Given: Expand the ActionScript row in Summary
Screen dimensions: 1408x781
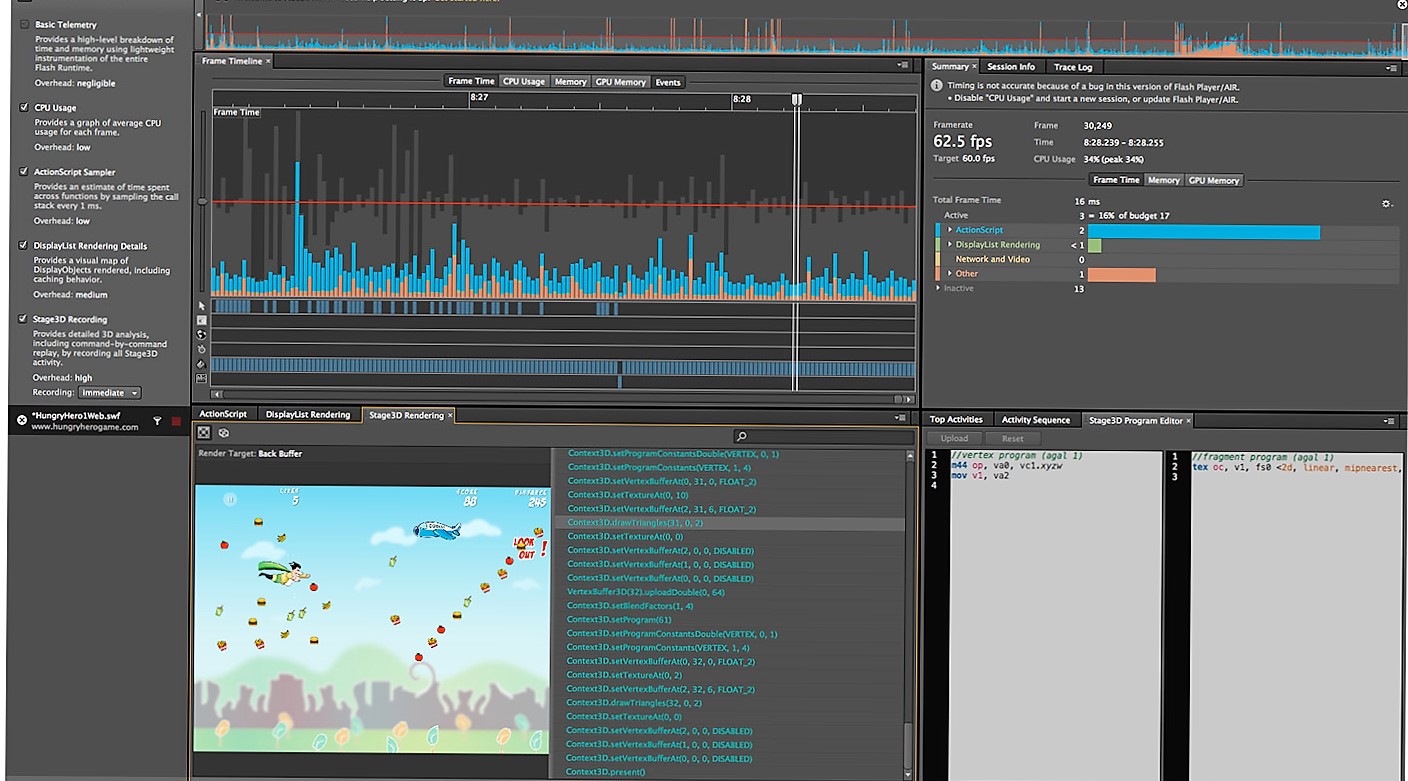Looking at the screenshot, I should [x=950, y=230].
